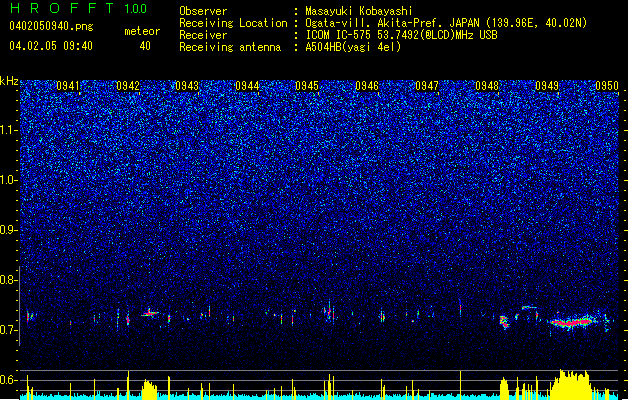The image size is (629, 400).
Task: Click the 1.0 kHz axis label
Action: click(x=9, y=180)
